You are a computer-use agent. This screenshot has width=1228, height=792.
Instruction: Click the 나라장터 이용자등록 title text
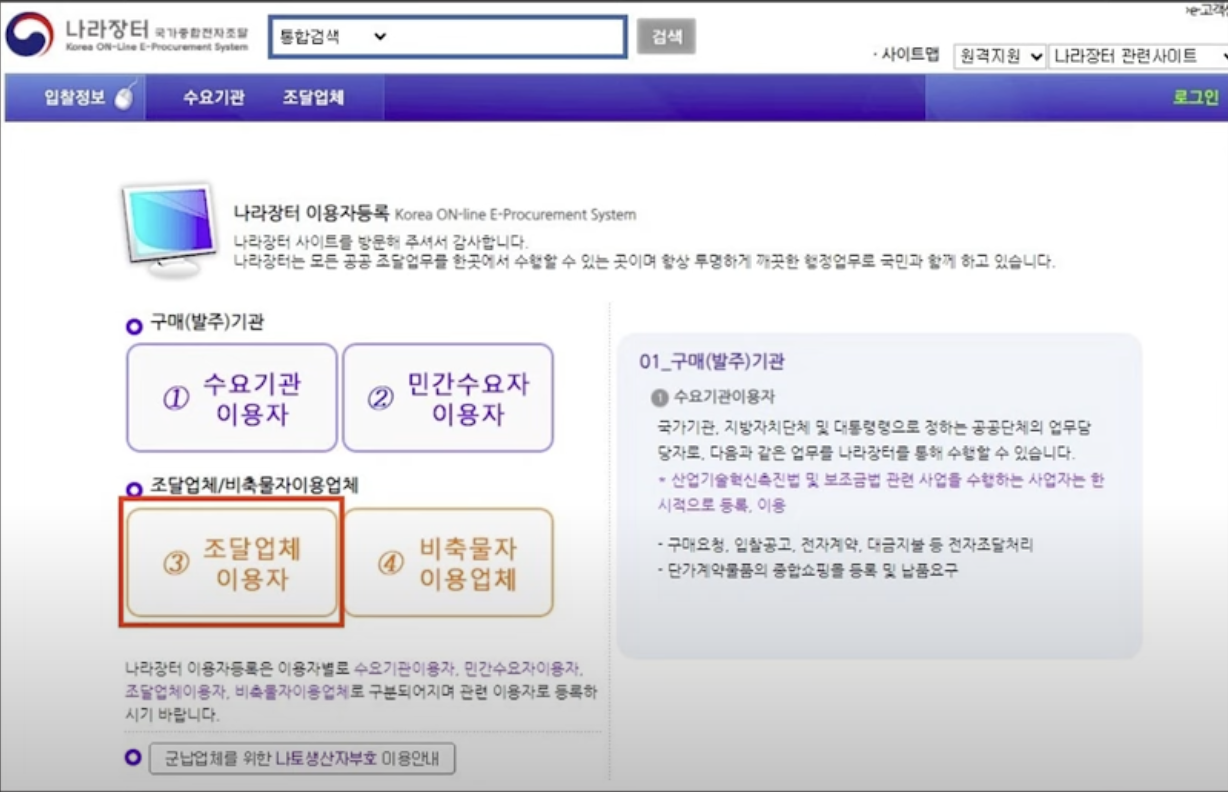[x=311, y=213]
